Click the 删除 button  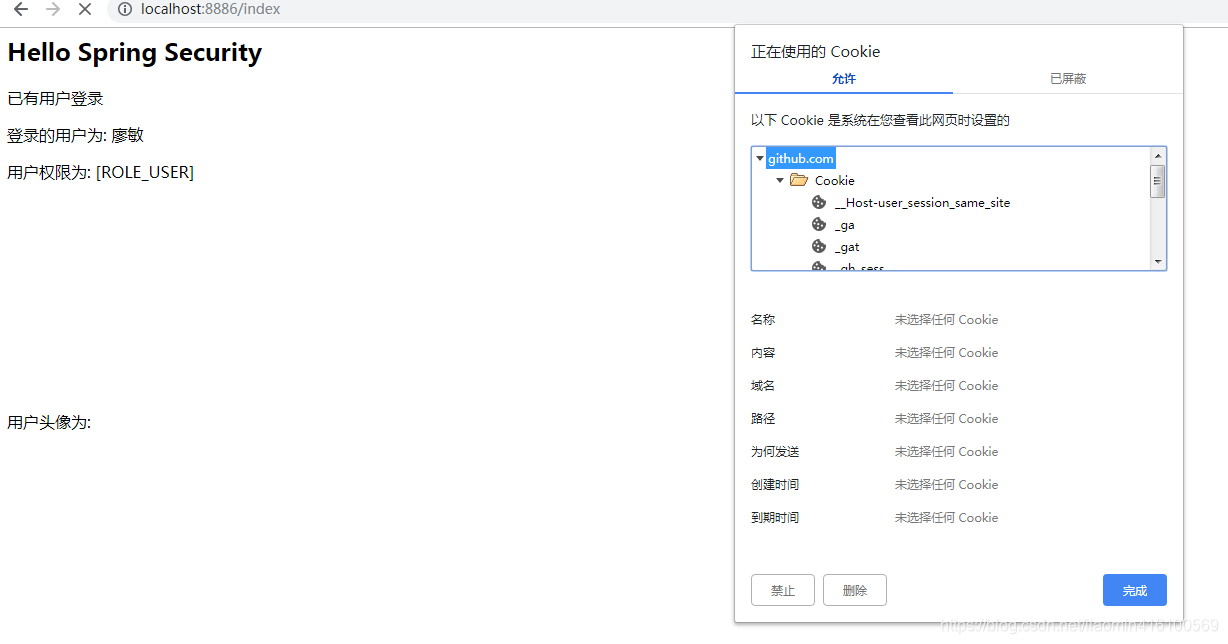pos(854,590)
